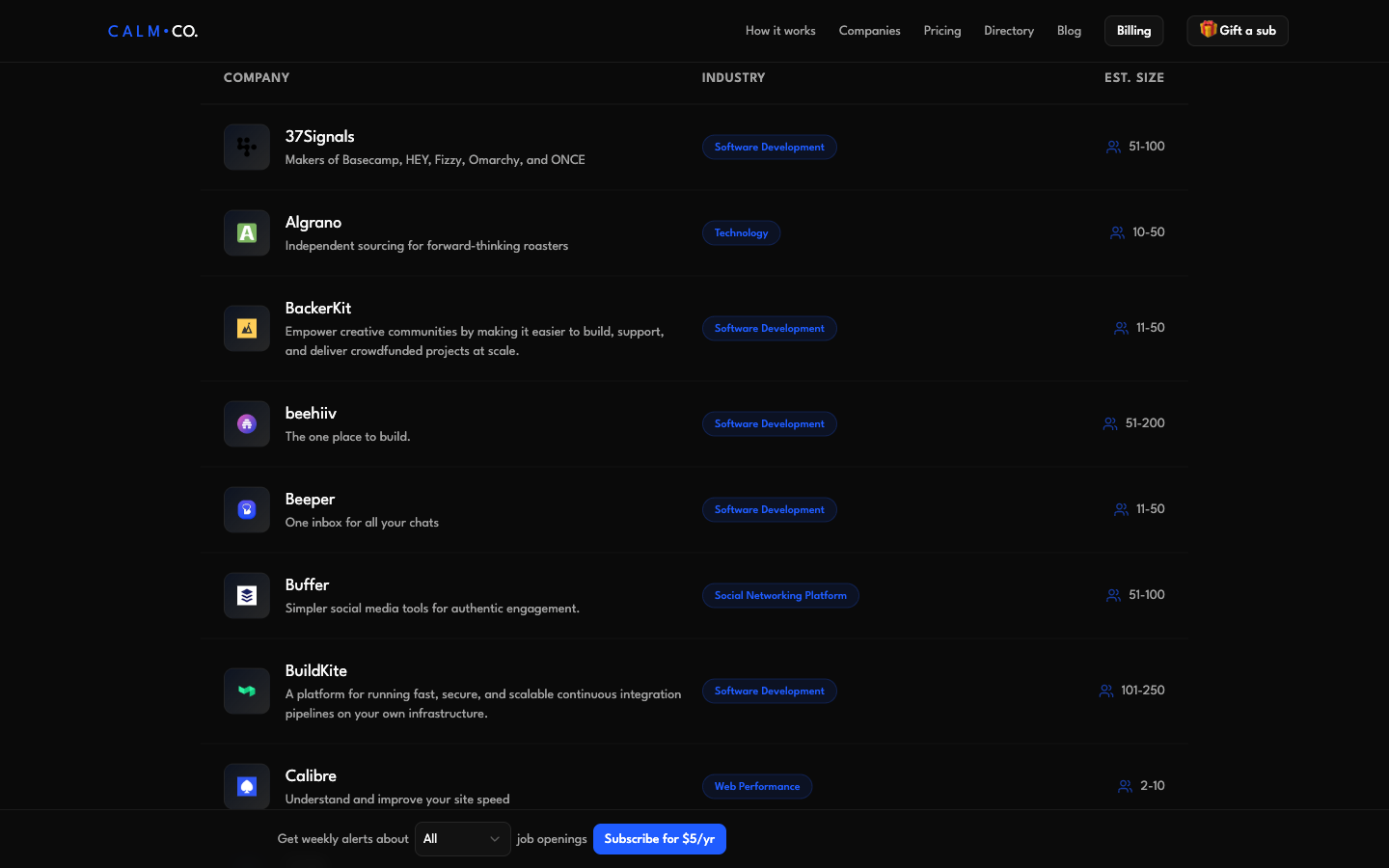Click people icon next to 37Signals size 51-100
The height and width of the screenshot is (868, 1389).
(1113, 147)
